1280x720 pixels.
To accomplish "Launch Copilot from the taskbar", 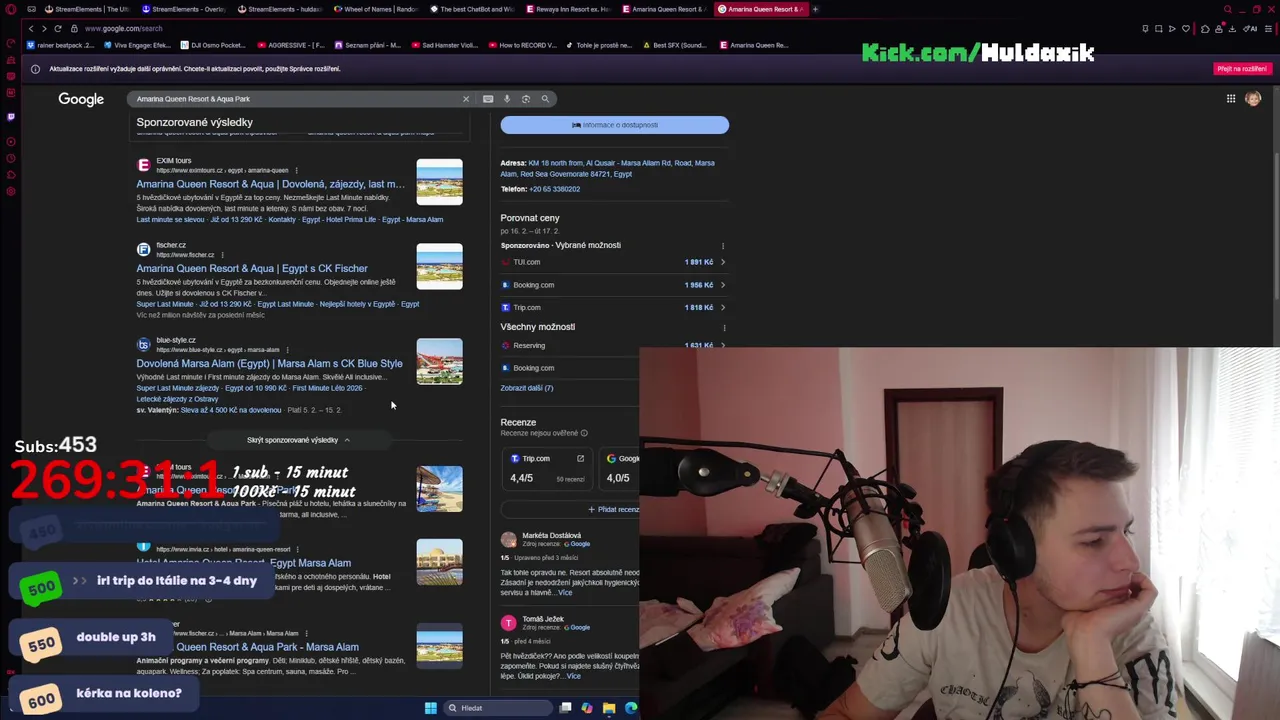I will (587, 708).
